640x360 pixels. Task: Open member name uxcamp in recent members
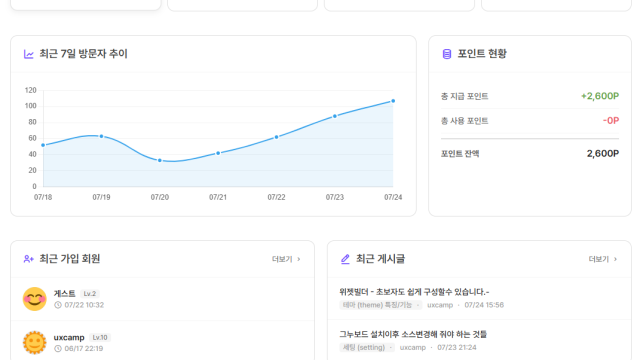pos(69,338)
